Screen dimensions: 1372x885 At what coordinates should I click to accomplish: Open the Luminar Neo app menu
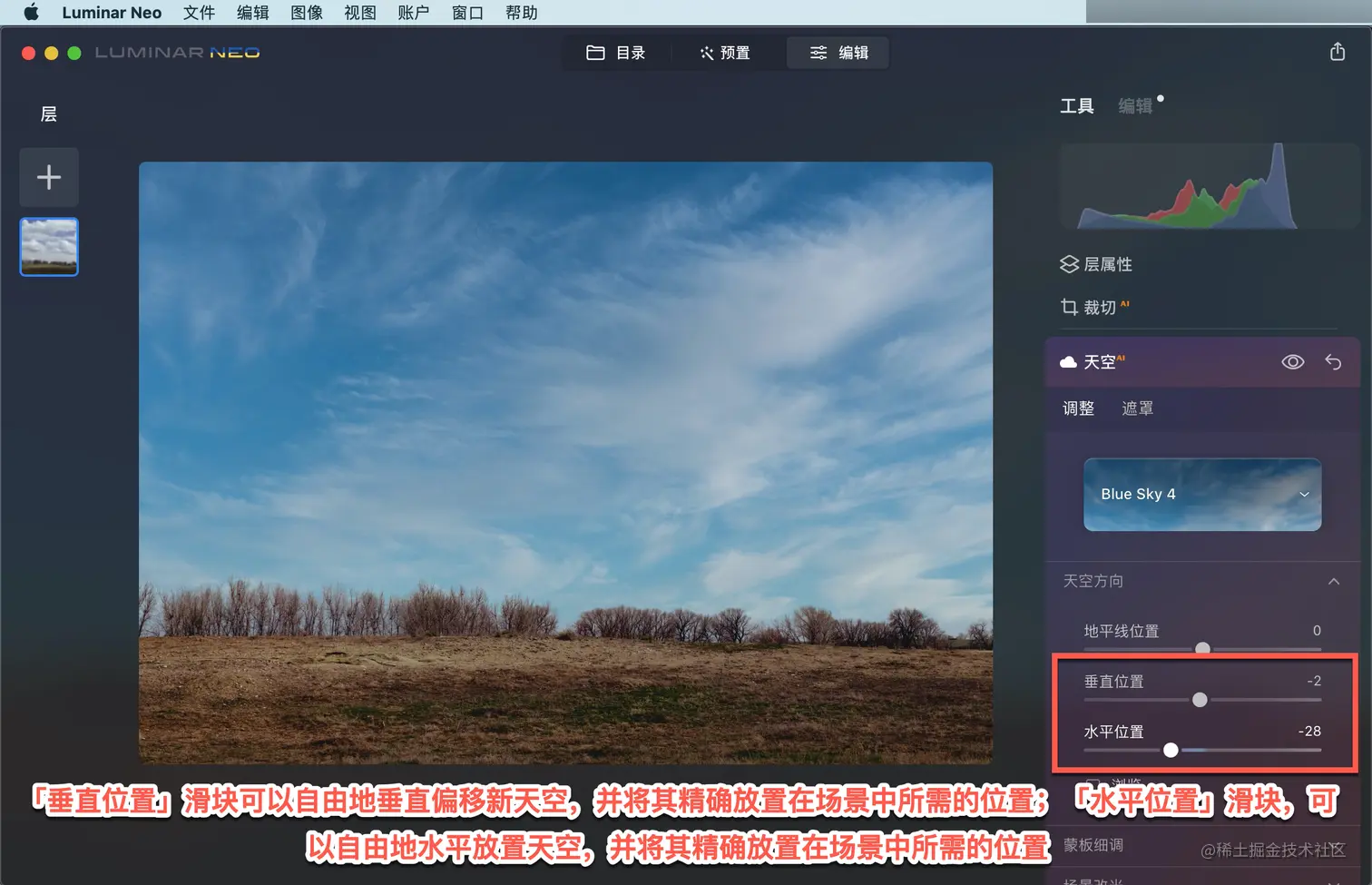tap(112, 13)
